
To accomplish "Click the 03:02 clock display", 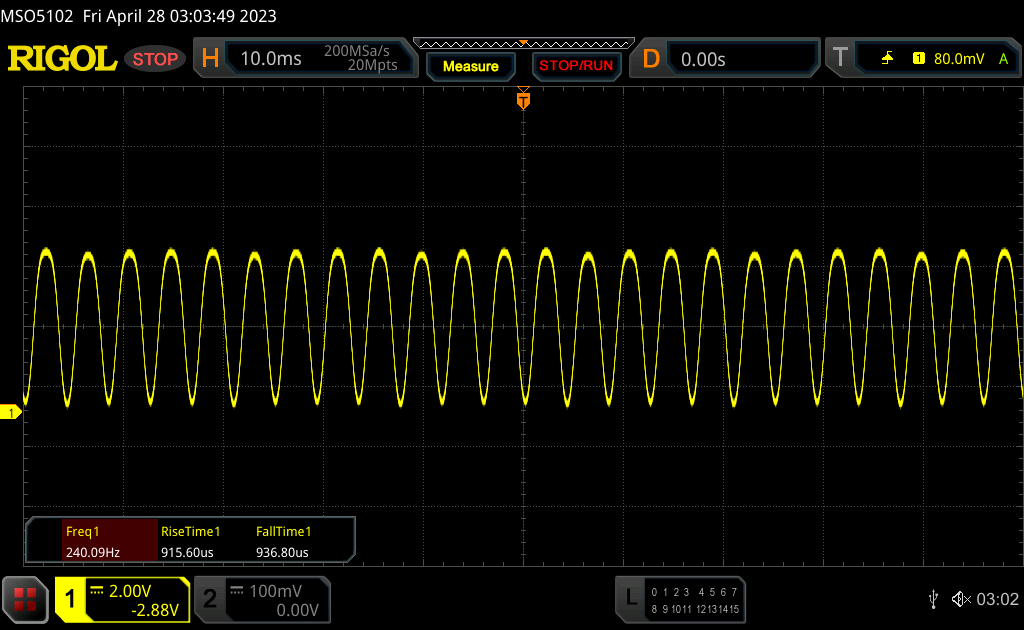I will coord(997,599).
